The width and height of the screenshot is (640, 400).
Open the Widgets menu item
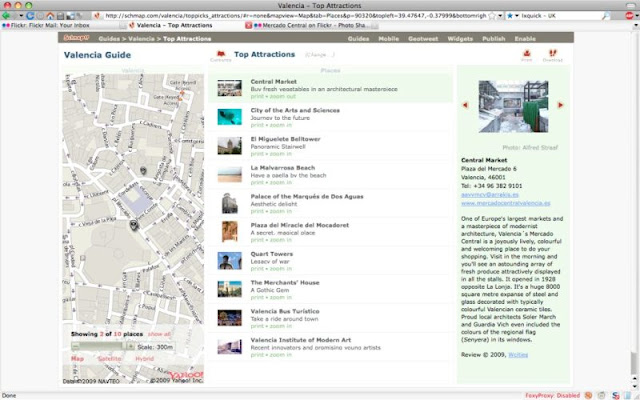(460, 39)
